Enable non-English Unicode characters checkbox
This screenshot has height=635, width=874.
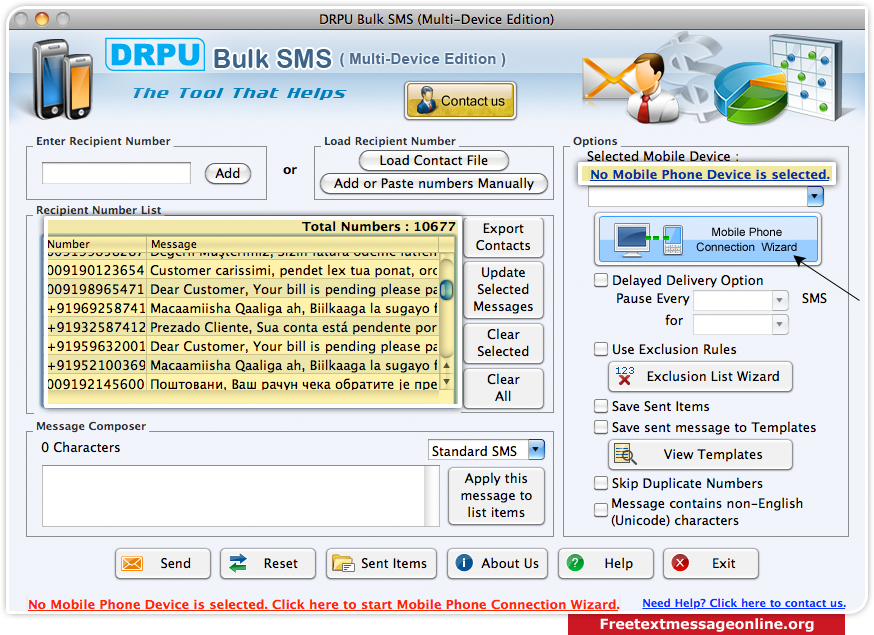[600, 510]
